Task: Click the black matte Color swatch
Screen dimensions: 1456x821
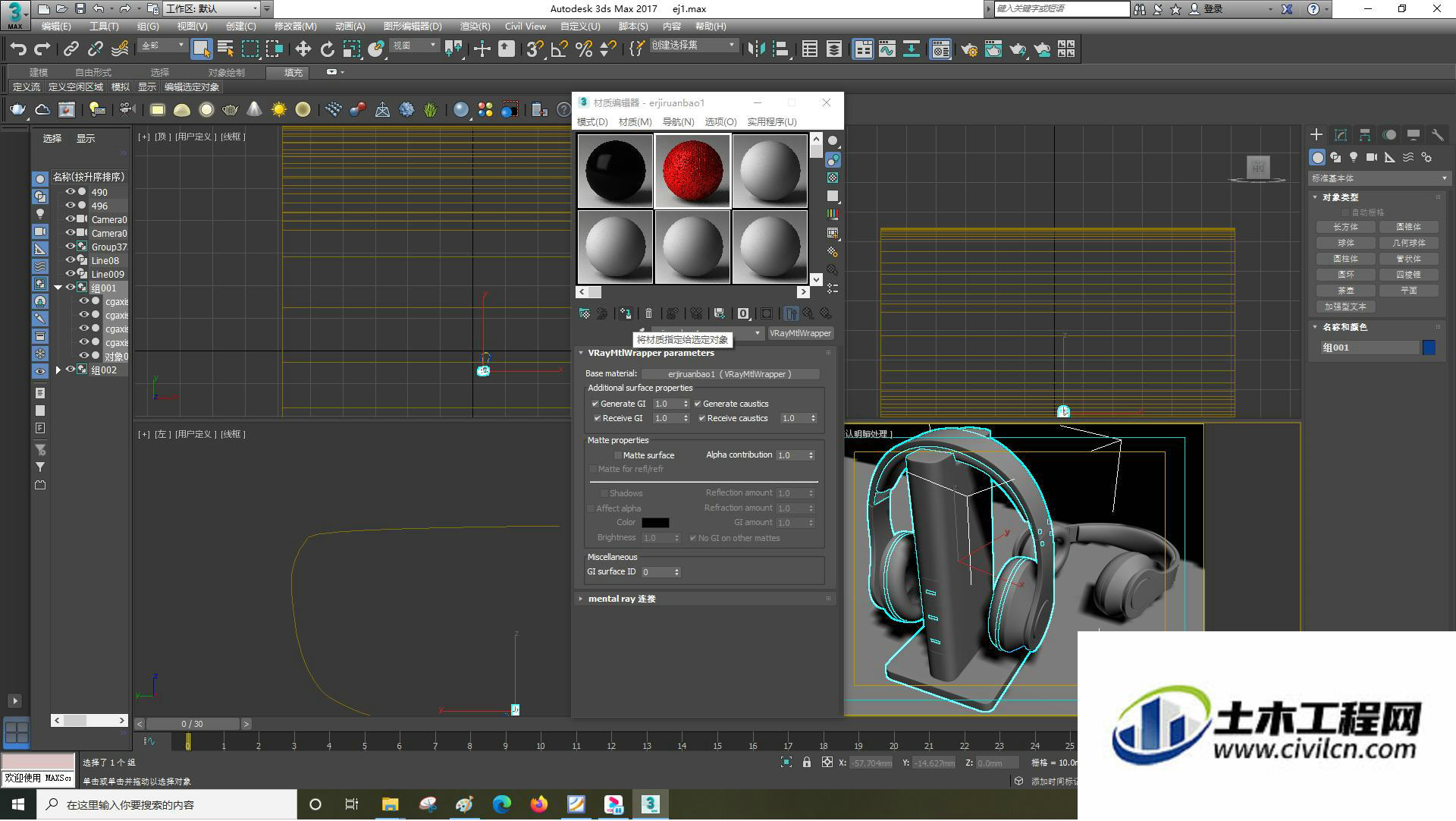Action: pos(655,523)
